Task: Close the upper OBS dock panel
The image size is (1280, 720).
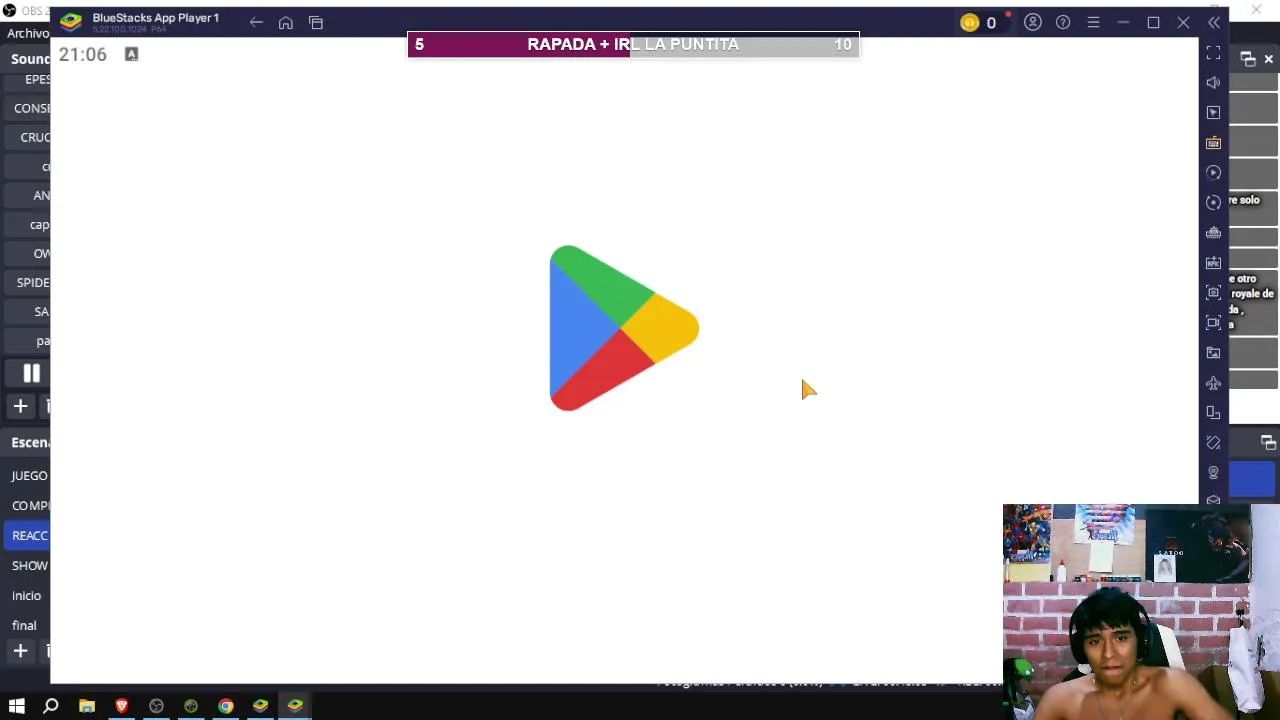Action: (x=1269, y=59)
